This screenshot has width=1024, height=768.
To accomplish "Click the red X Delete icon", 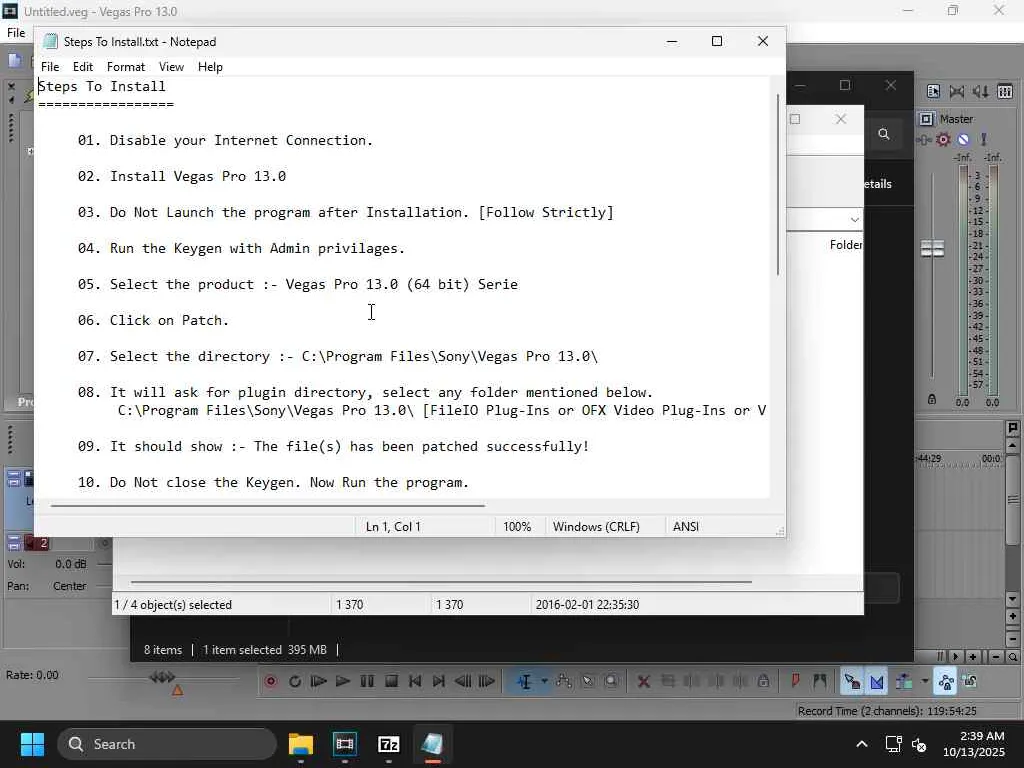I will click(x=643, y=682).
